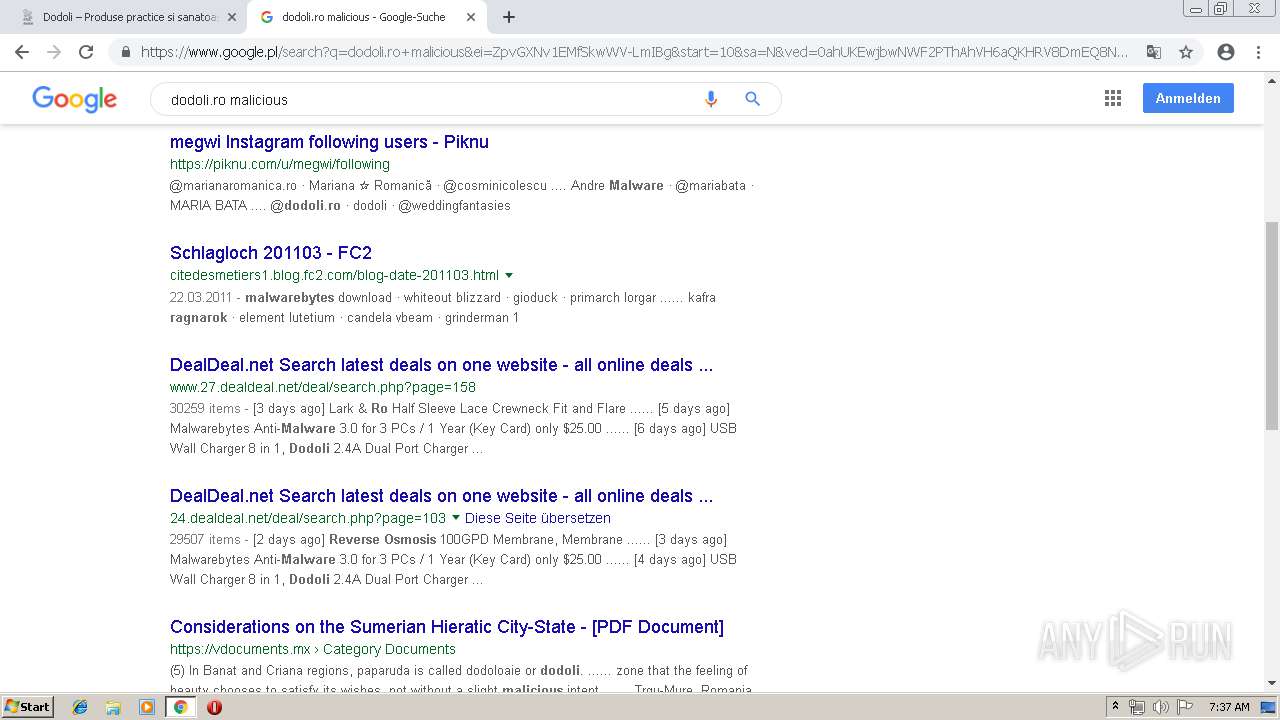1280x720 pixels.
Task: Click piknu.com URL under first result
Action: click(280, 164)
